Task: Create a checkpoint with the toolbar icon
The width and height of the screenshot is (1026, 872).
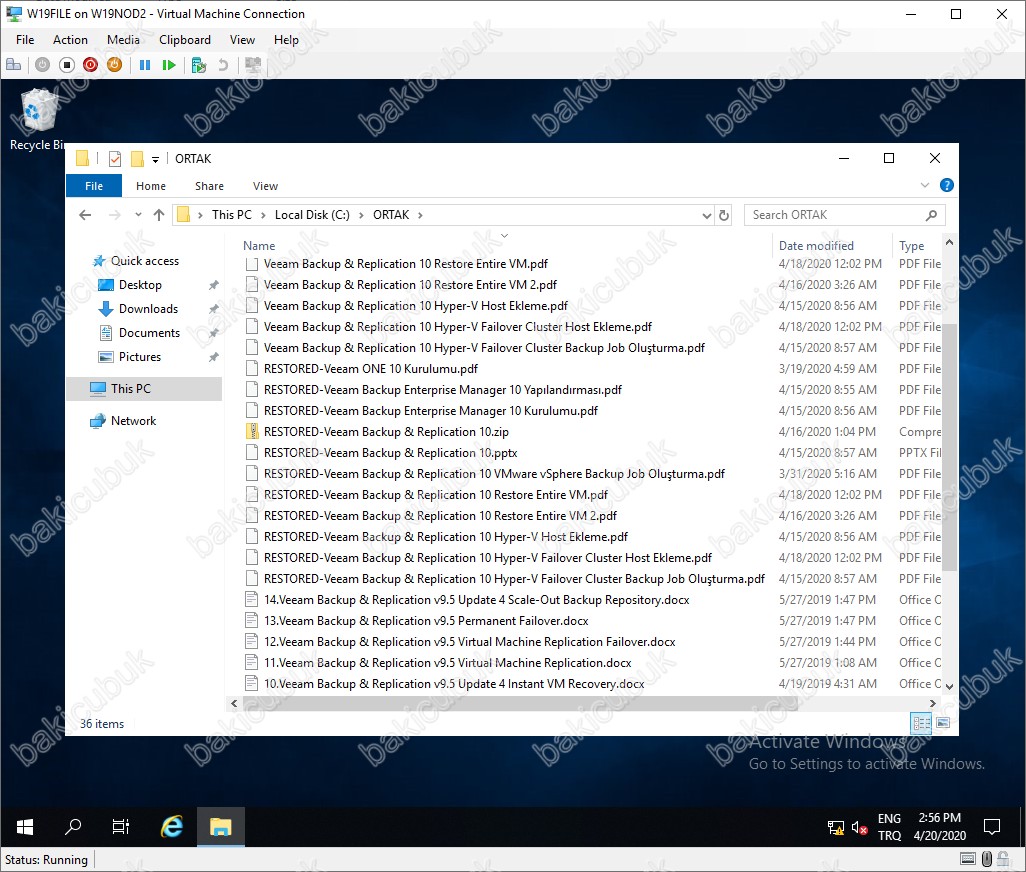Action: pos(199,65)
